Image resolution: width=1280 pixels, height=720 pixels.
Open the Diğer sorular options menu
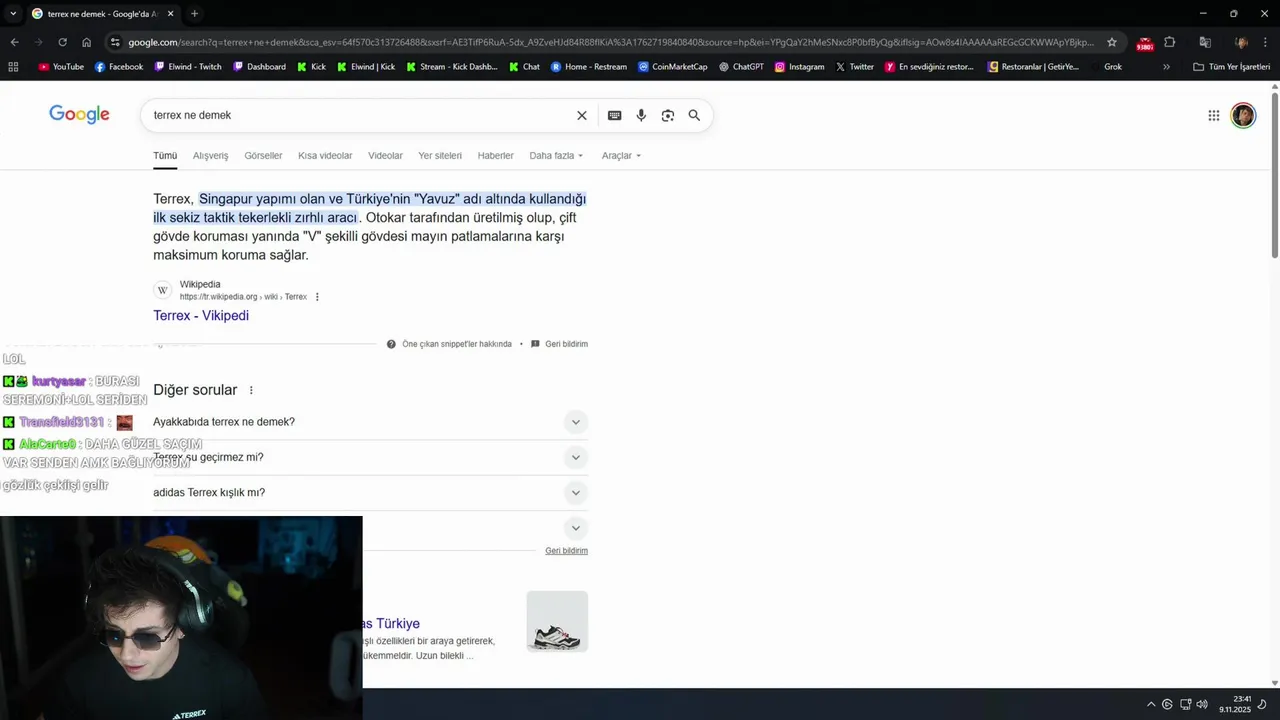click(x=251, y=390)
